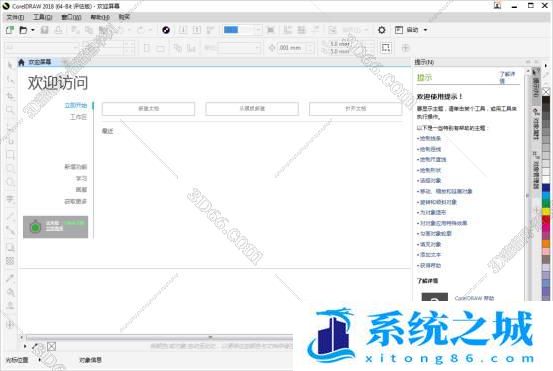553x371 pixels.
Task: Select 获取更多 in welcome sidebar
Action: [75, 201]
